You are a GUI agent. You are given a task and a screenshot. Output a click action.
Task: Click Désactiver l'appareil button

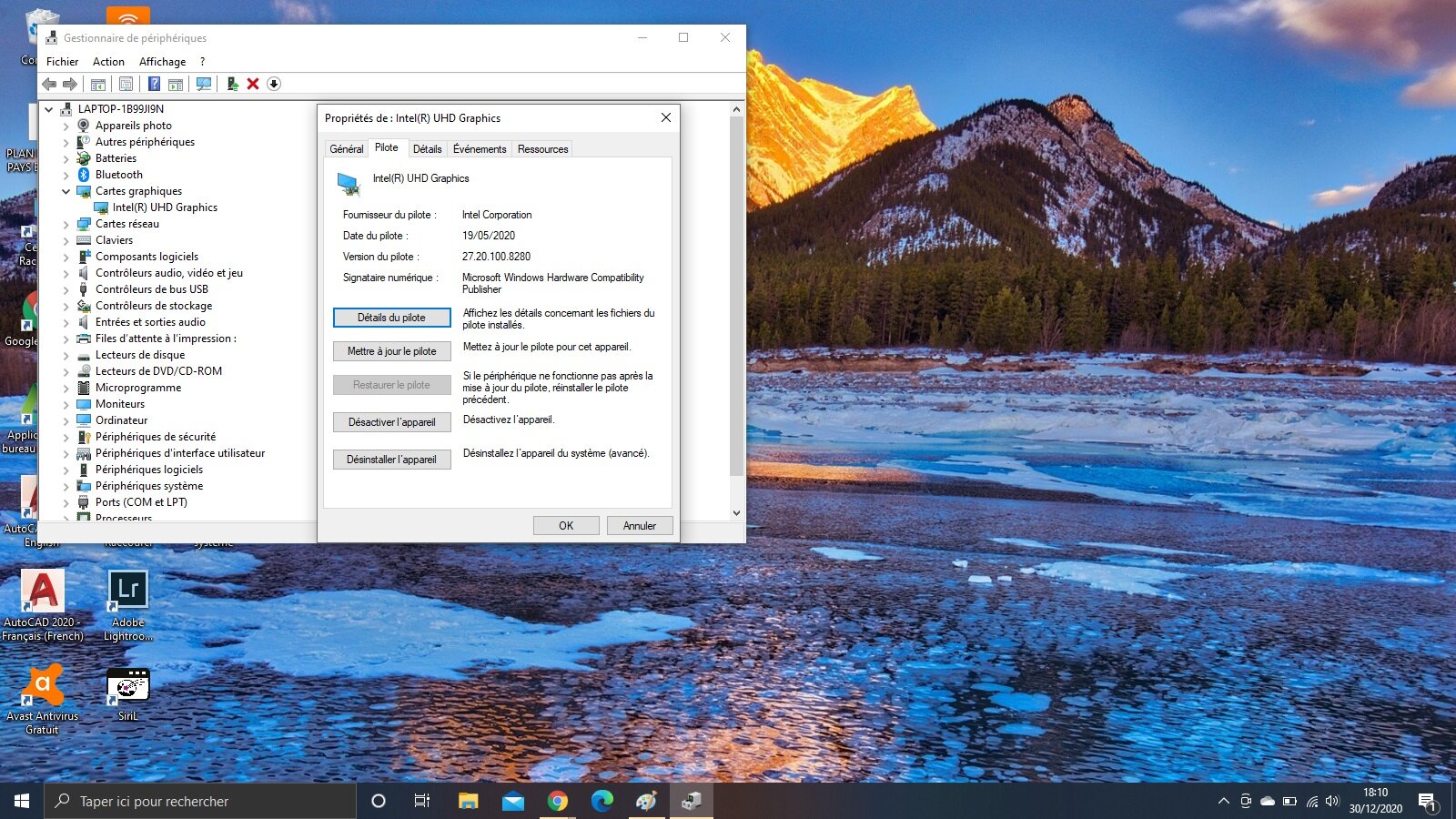391,422
